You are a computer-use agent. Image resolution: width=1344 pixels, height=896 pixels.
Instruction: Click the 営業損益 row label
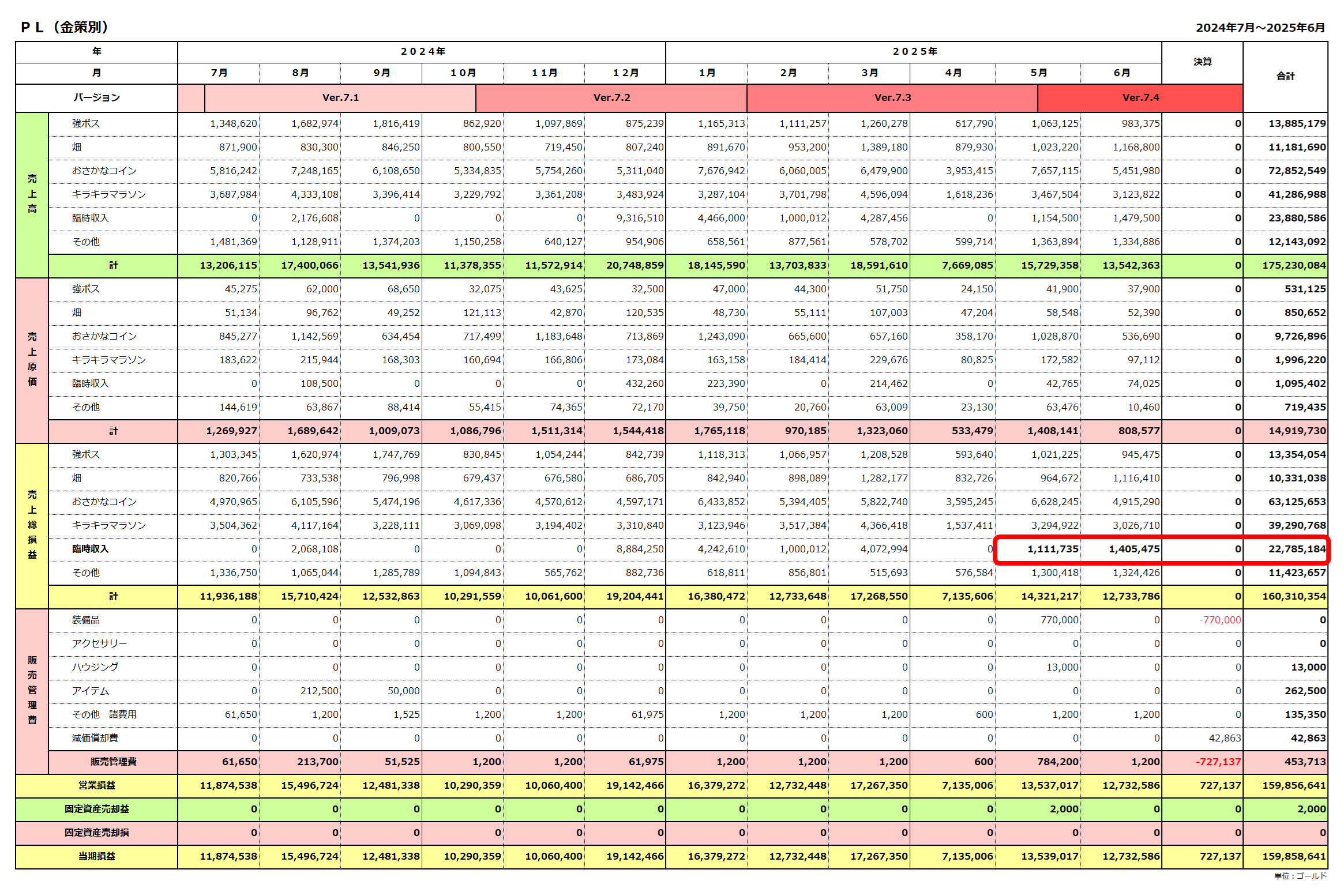[96, 785]
